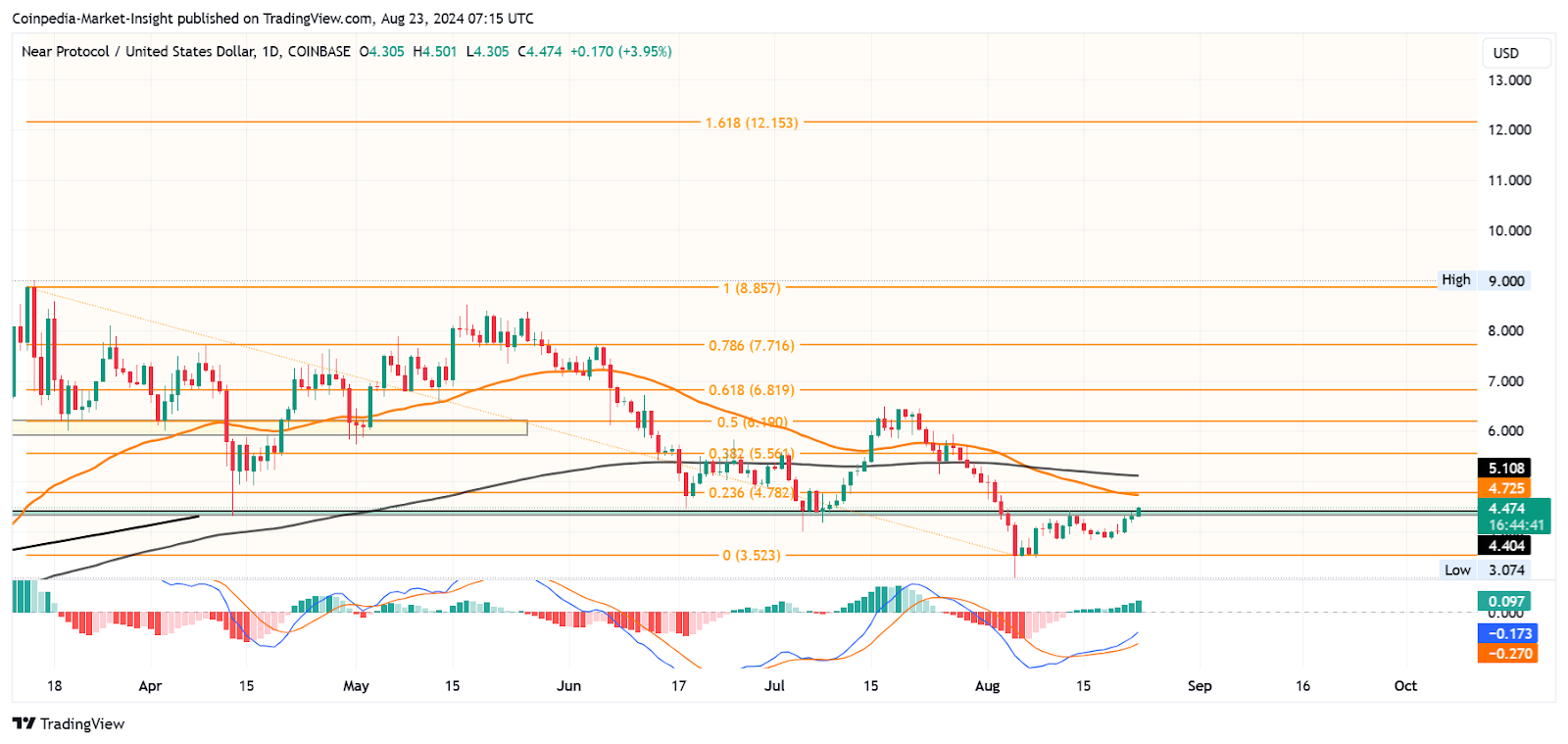
Task: Click the +0.170 (+3.95%) change value
Action: pyautogui.click(x=620, y=51)
